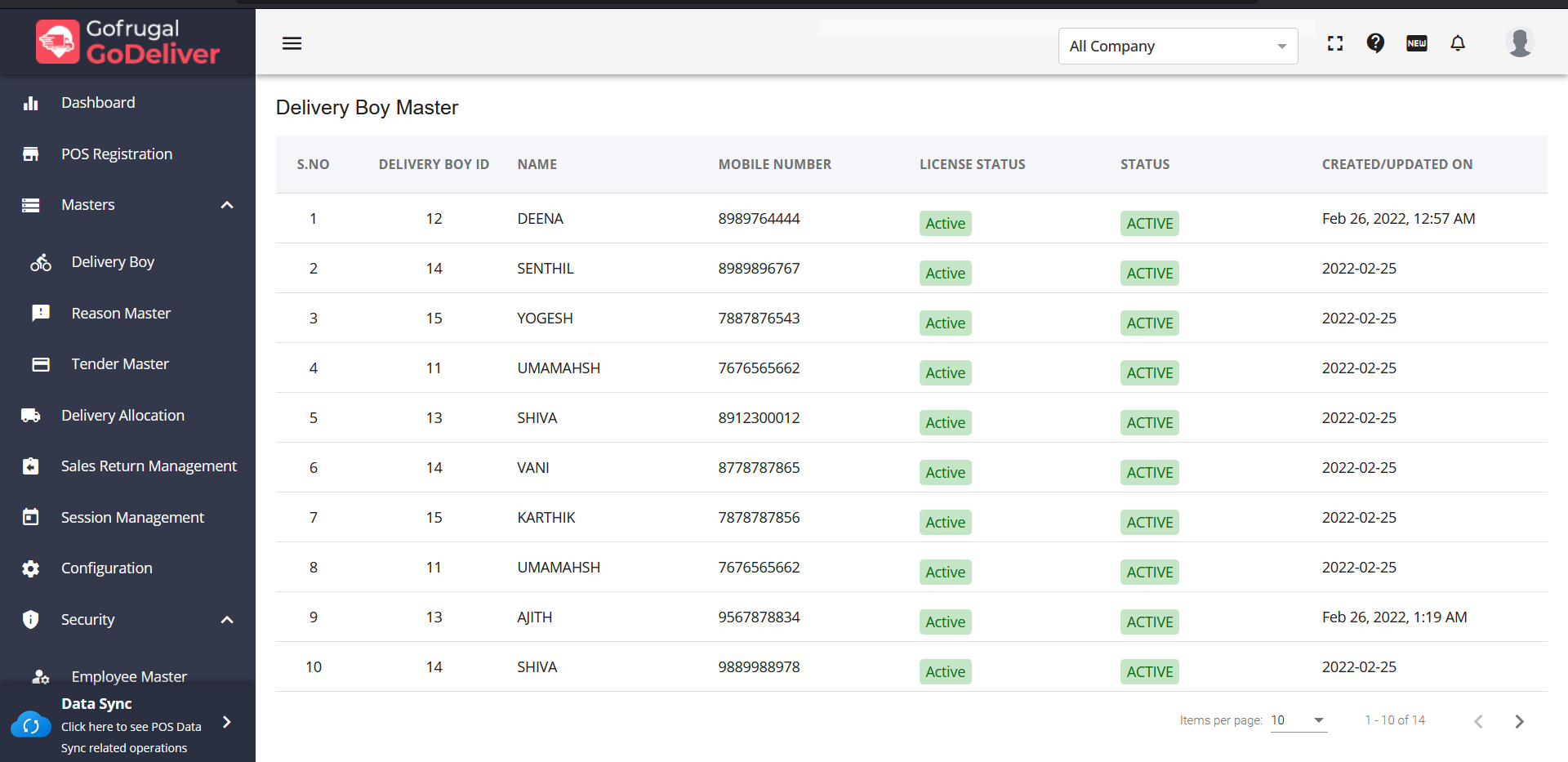Click the user profile avatar

pyautogui.click(x=1519, y=42)
